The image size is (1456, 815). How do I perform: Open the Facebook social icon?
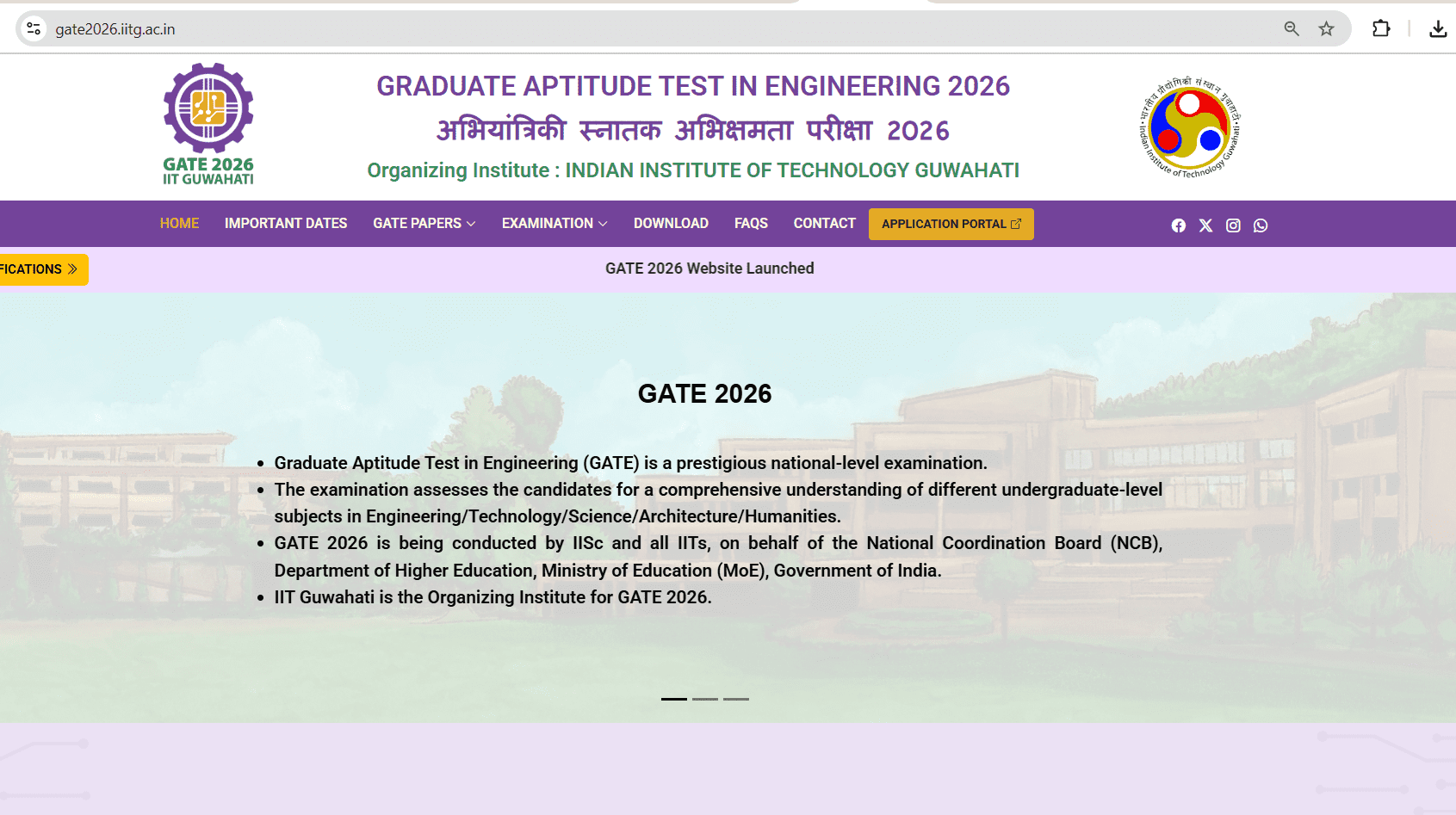[x=1178, y=225]
